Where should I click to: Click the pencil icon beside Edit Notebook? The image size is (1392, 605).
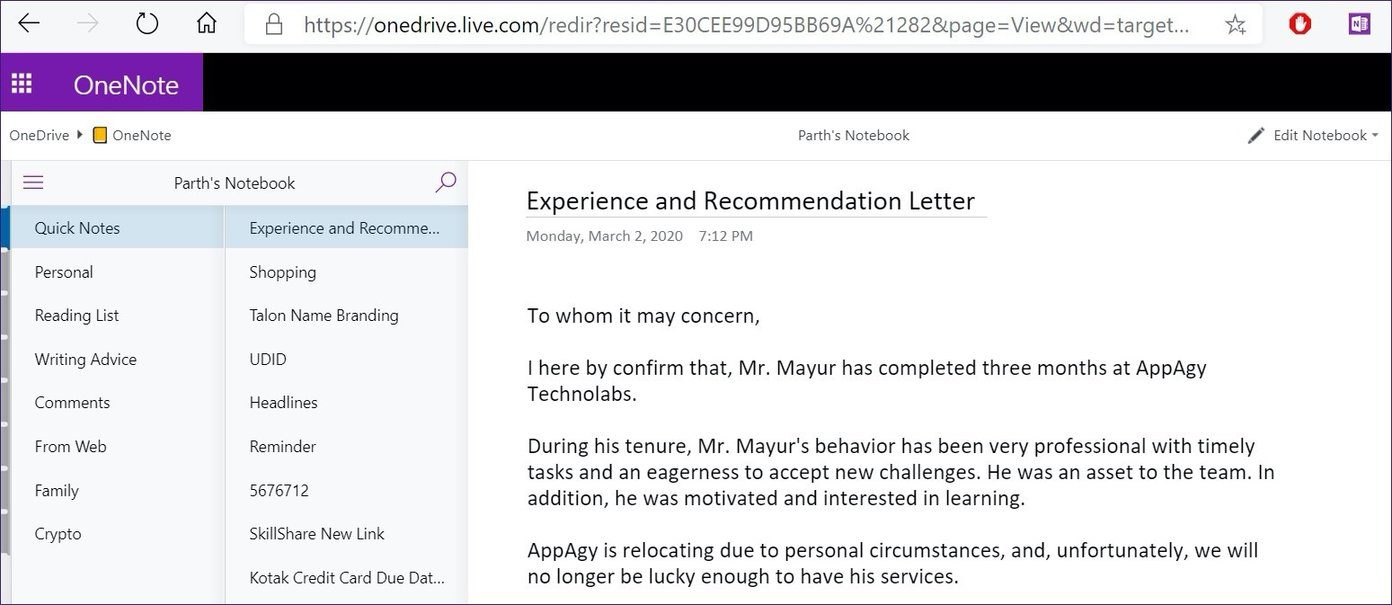pyautogui.click(x=1256, y=135)
